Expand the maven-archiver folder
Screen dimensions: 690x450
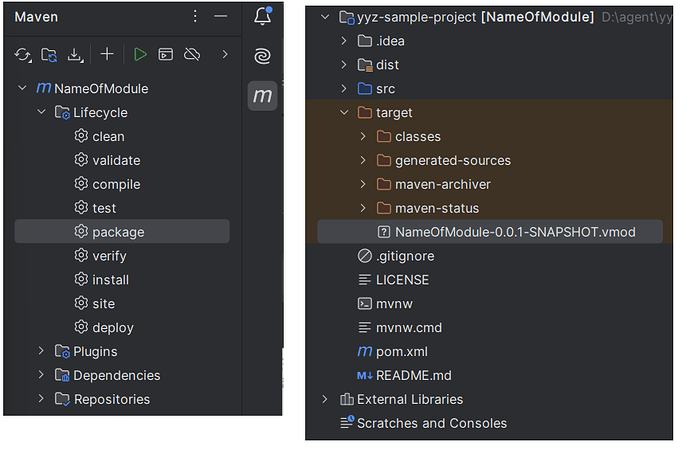(x=363, y=184)
